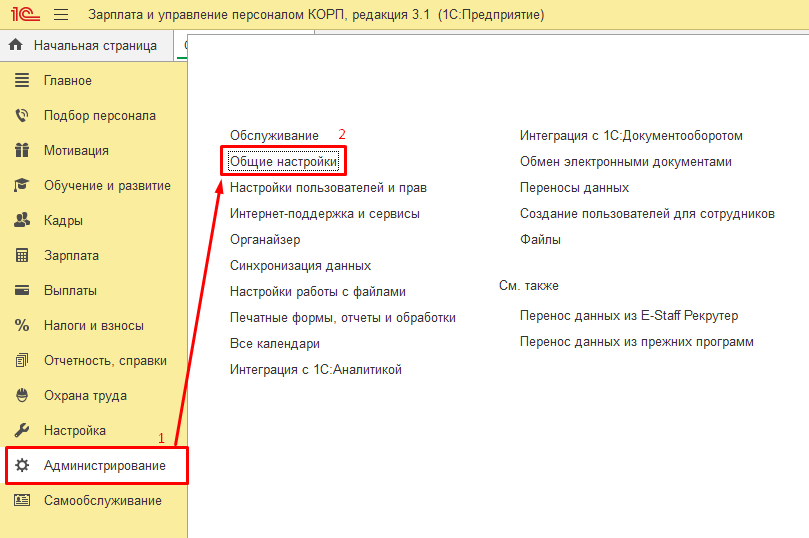Open the Органайзер link
Screen dimensions: 809x538
tap(265, 239)
